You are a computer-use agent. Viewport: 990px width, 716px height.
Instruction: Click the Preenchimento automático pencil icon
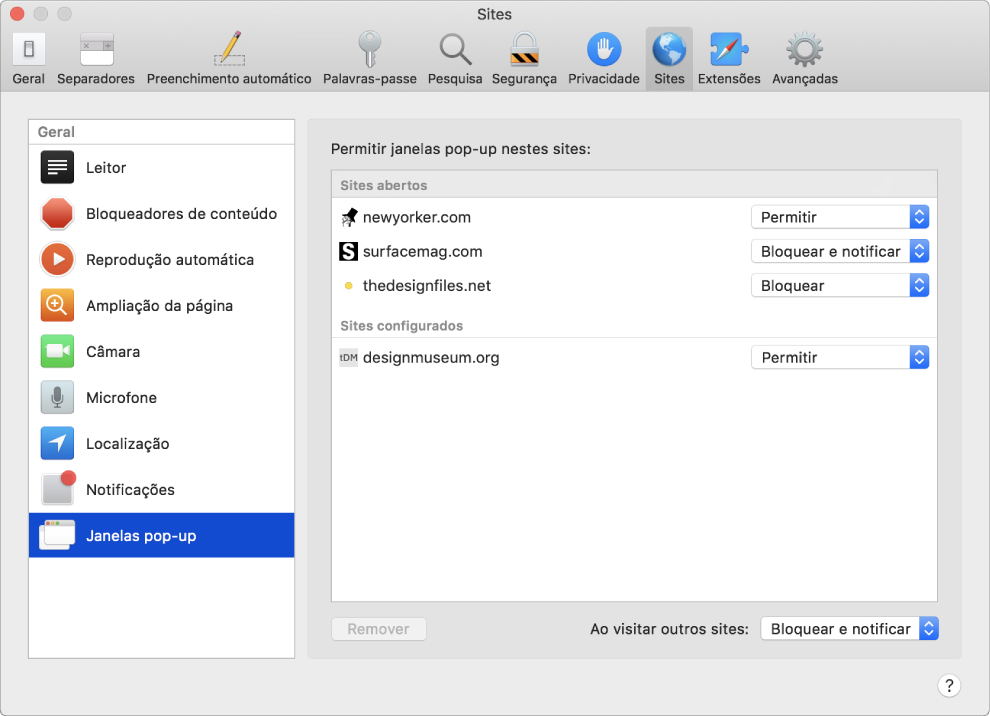(x=230, y=49)
